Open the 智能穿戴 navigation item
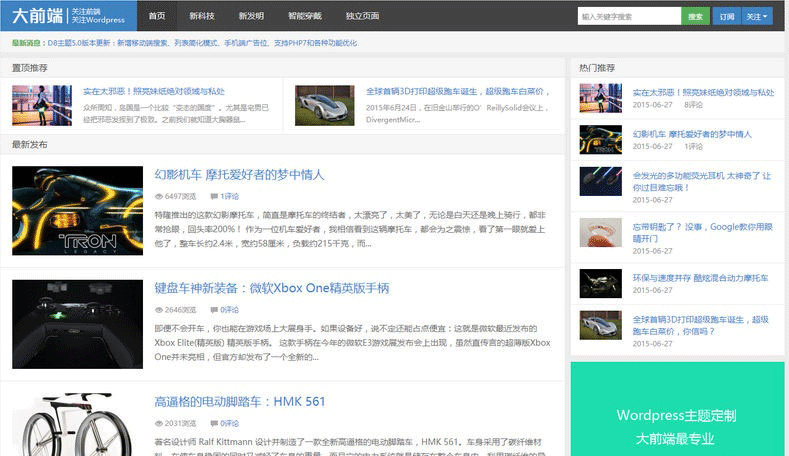Screen dimensions: 789x456 pyautogui.click(x=304, y=16)
